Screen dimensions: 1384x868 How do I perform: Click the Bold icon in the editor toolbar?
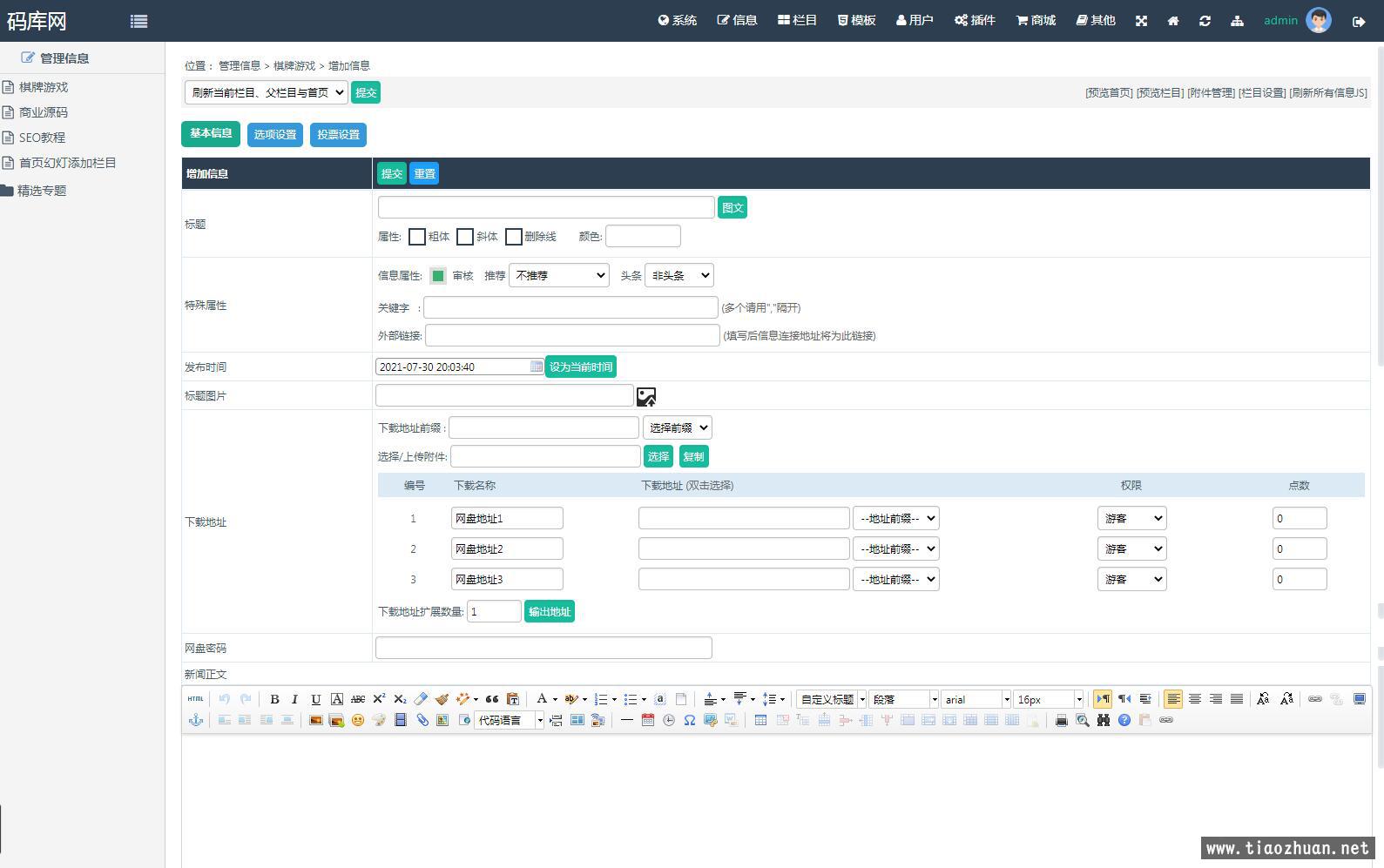(274, 699)
